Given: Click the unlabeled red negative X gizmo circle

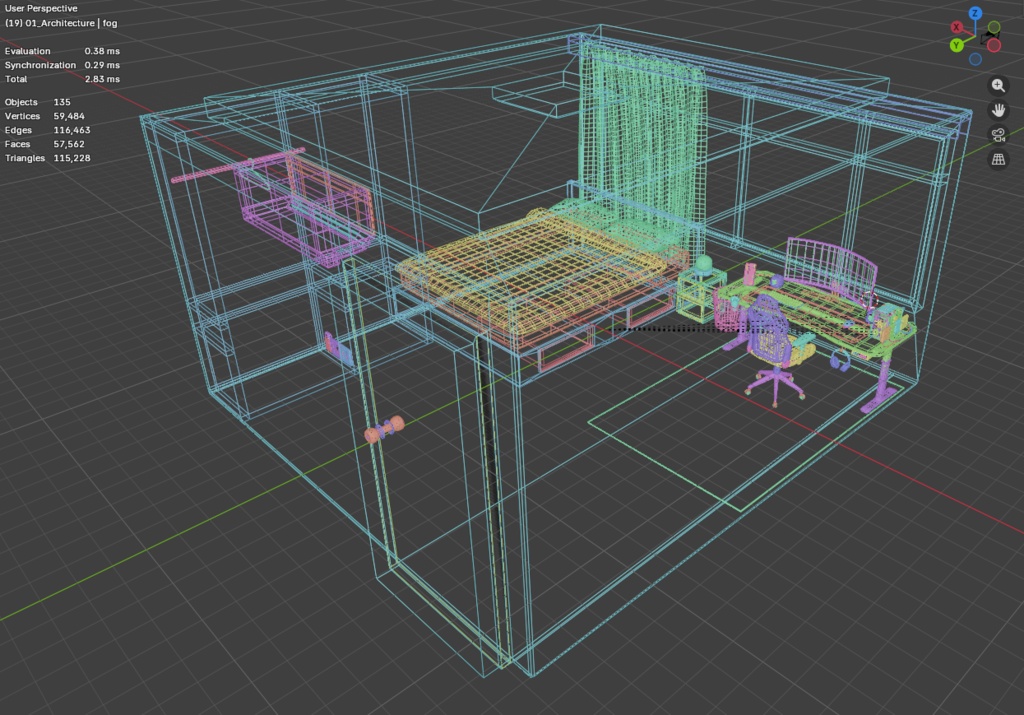Looking at the screenshot, I should click(x=994, y=45).
